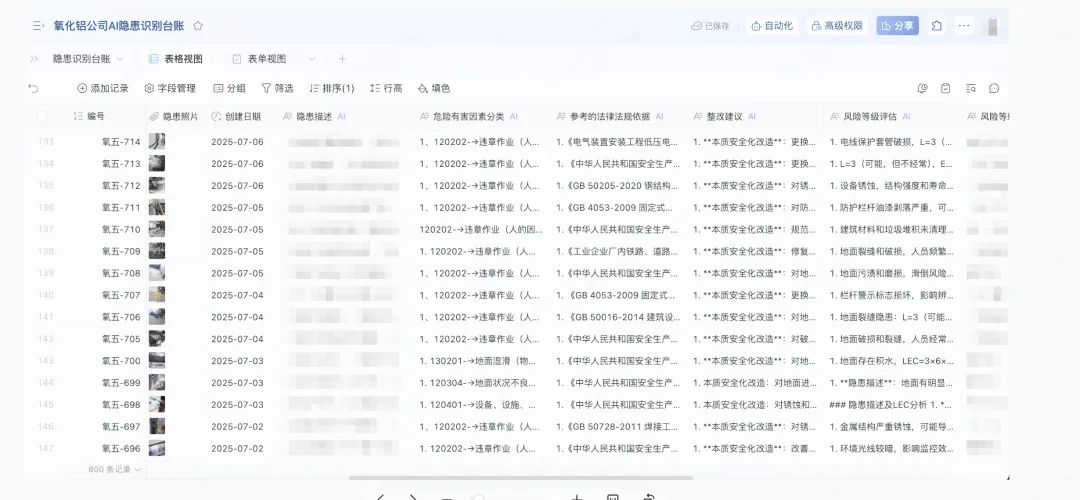Click the AI badge on 整改建议 column

751,117
